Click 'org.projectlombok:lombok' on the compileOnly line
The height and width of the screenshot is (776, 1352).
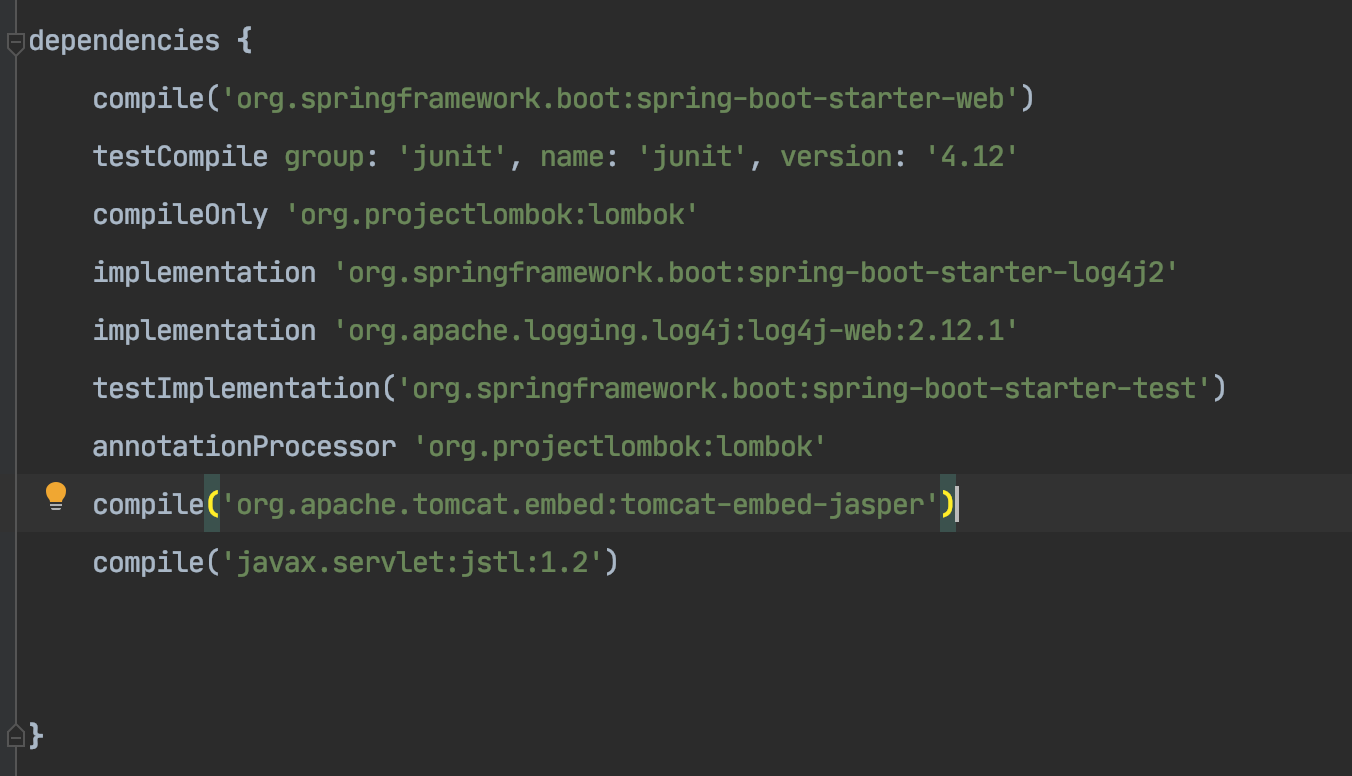[492, 215]
